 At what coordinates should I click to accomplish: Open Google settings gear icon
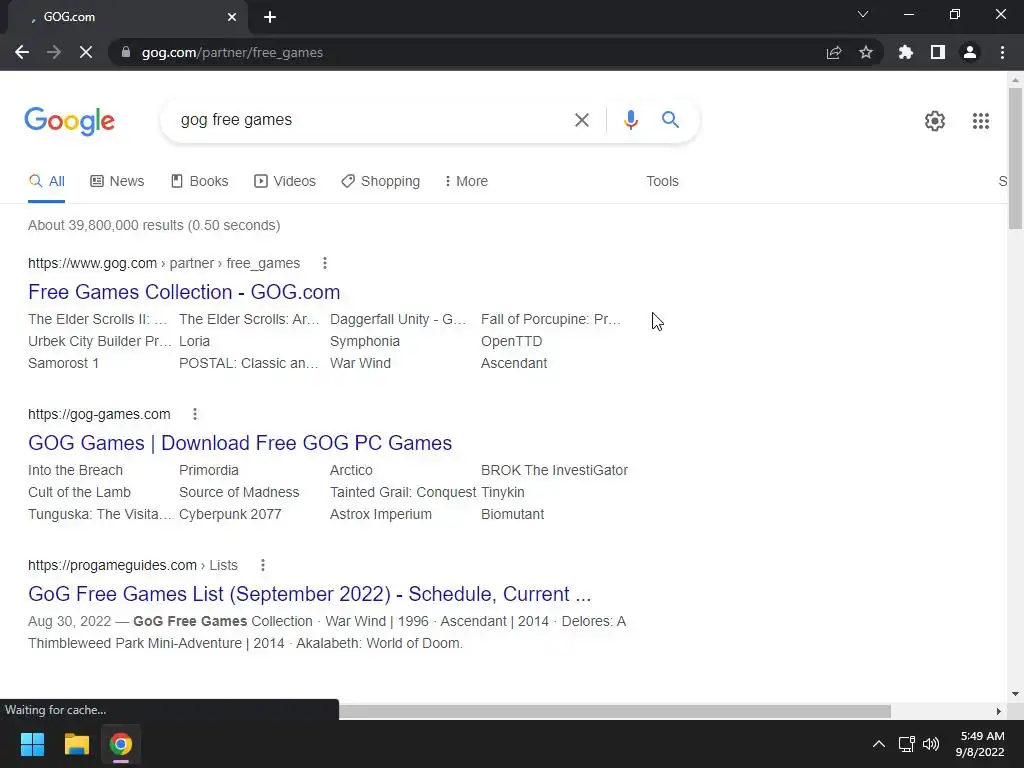click(x=935, y=121)
